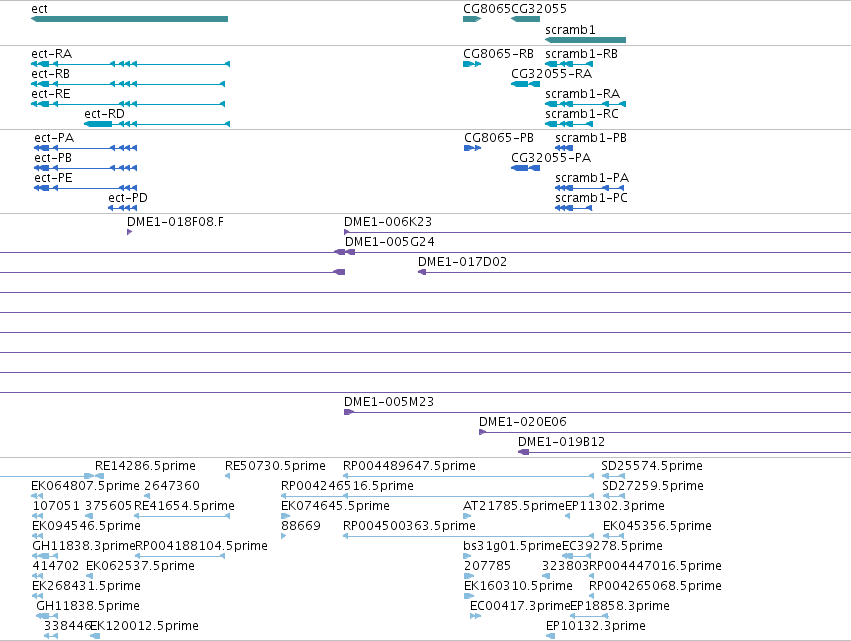Viewport: 851px width, 641px height.
Task: Select the CG8065-PB protein label
Action: (499, 138)
